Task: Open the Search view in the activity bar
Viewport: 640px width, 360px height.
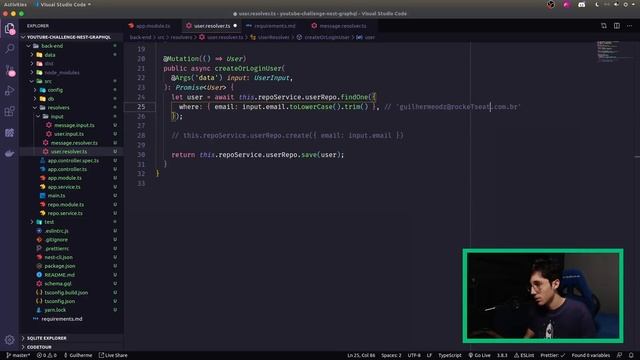Action: [x=9, y=49]
